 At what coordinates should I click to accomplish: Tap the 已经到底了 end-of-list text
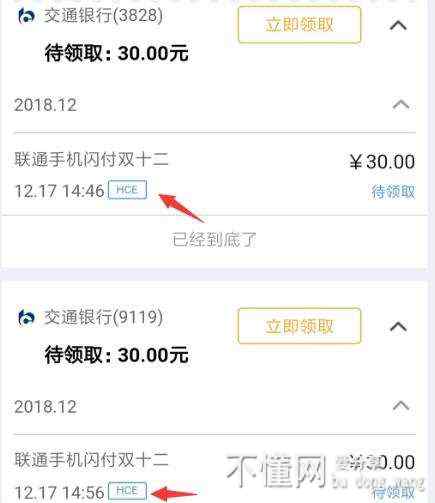[x=214, y=239]
